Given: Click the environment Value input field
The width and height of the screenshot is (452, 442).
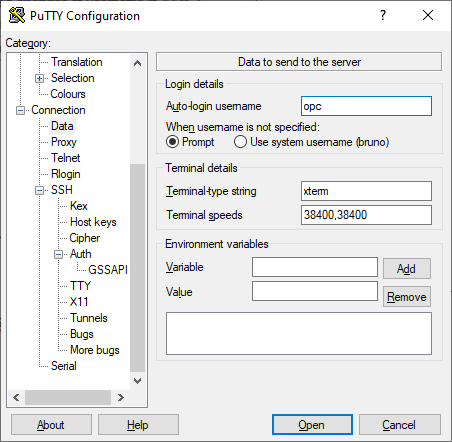Looking at the screenshot, I should coord(315,291).
